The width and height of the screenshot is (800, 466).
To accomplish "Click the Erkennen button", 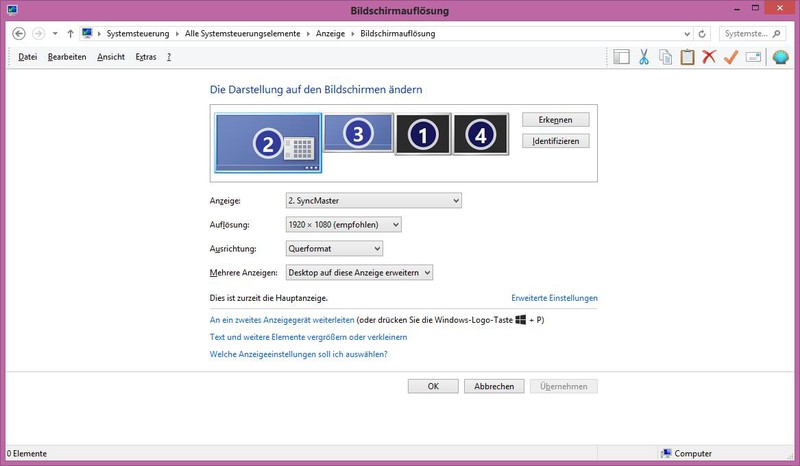I will pyautogui.click(x=555, y=119).
